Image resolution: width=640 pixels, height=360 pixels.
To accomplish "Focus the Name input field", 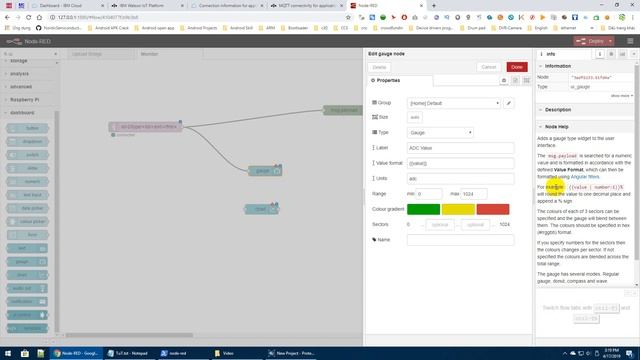I will 460,240.
